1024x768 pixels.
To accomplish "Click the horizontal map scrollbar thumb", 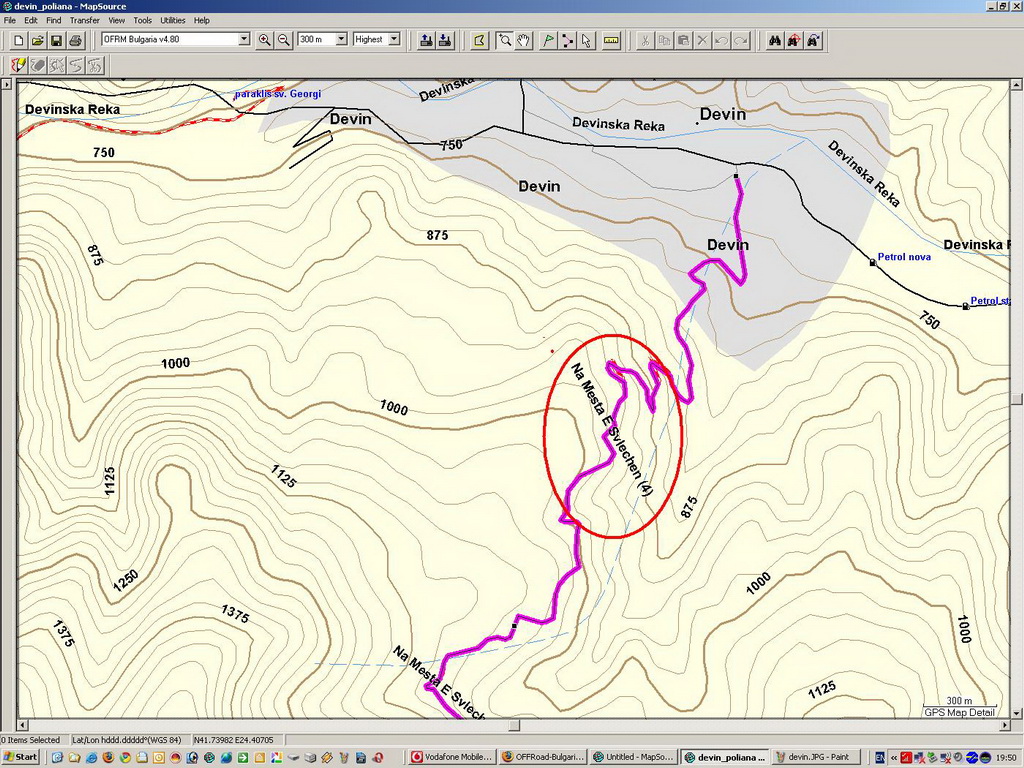I will 514,726.
